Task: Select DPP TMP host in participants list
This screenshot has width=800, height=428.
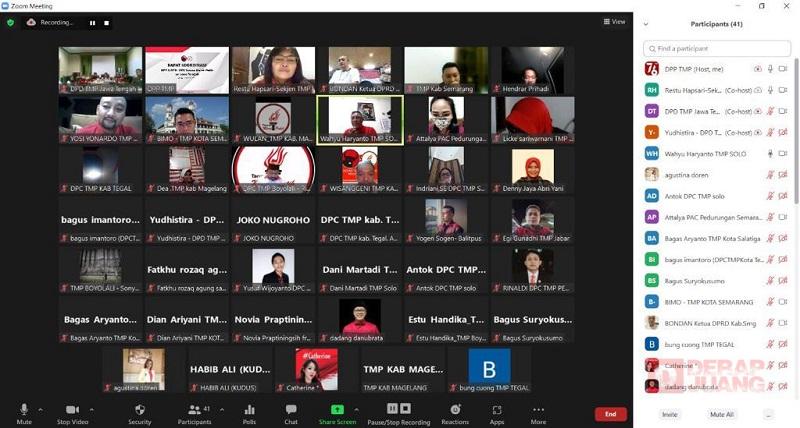Action: tap(717, 69)
